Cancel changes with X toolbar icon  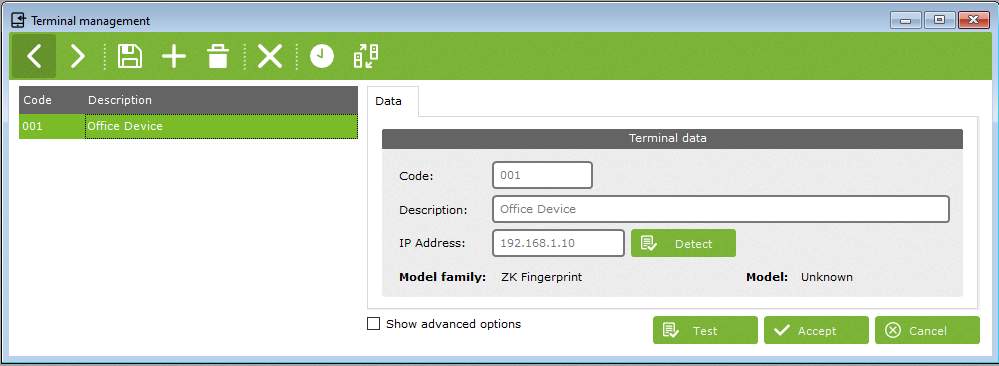point(270,56)
